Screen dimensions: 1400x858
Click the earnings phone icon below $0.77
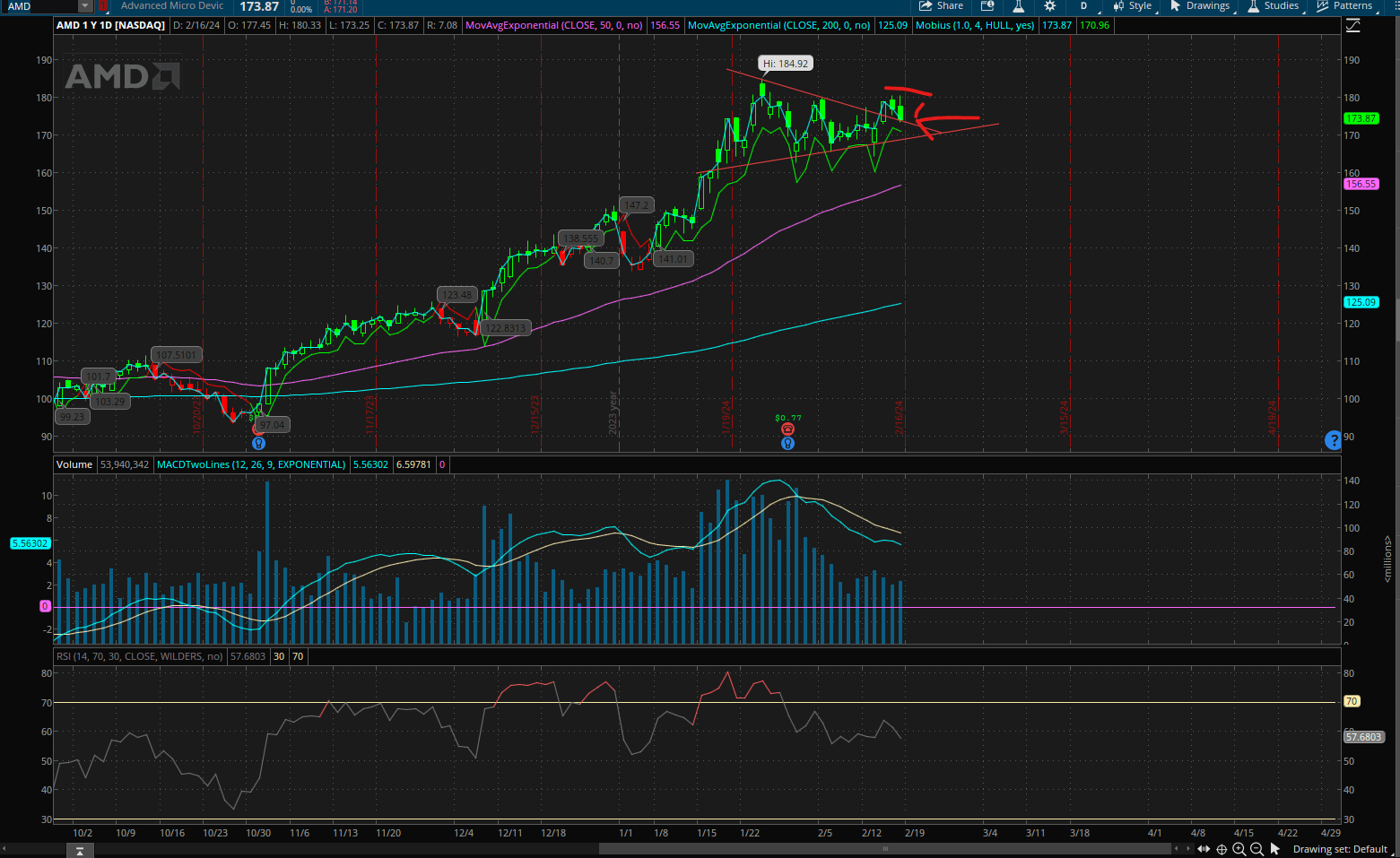coord(787,429)
